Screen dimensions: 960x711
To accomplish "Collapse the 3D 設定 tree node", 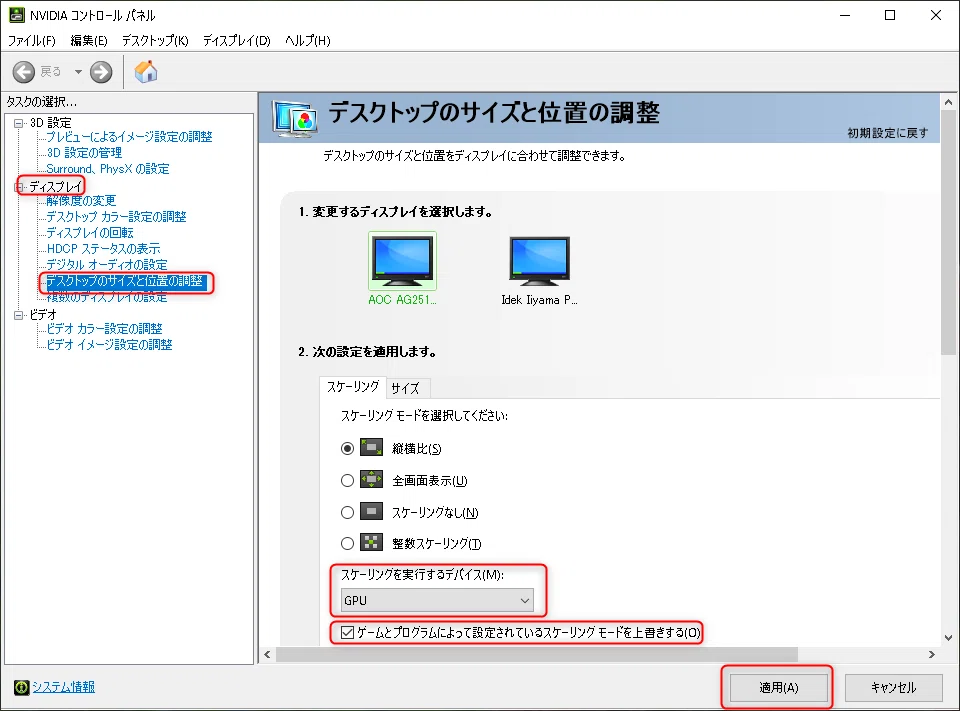I will click(19, 123).
